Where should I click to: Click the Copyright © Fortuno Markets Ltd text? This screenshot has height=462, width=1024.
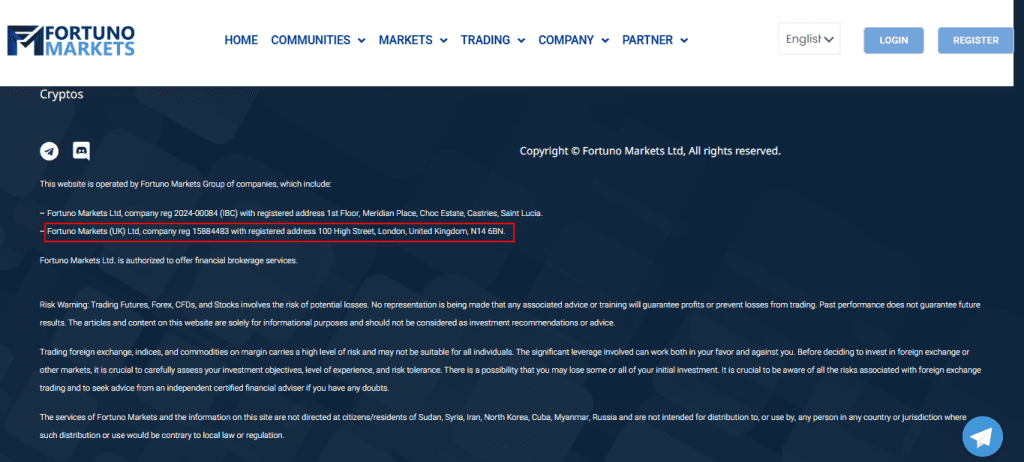tap(650, 151)
